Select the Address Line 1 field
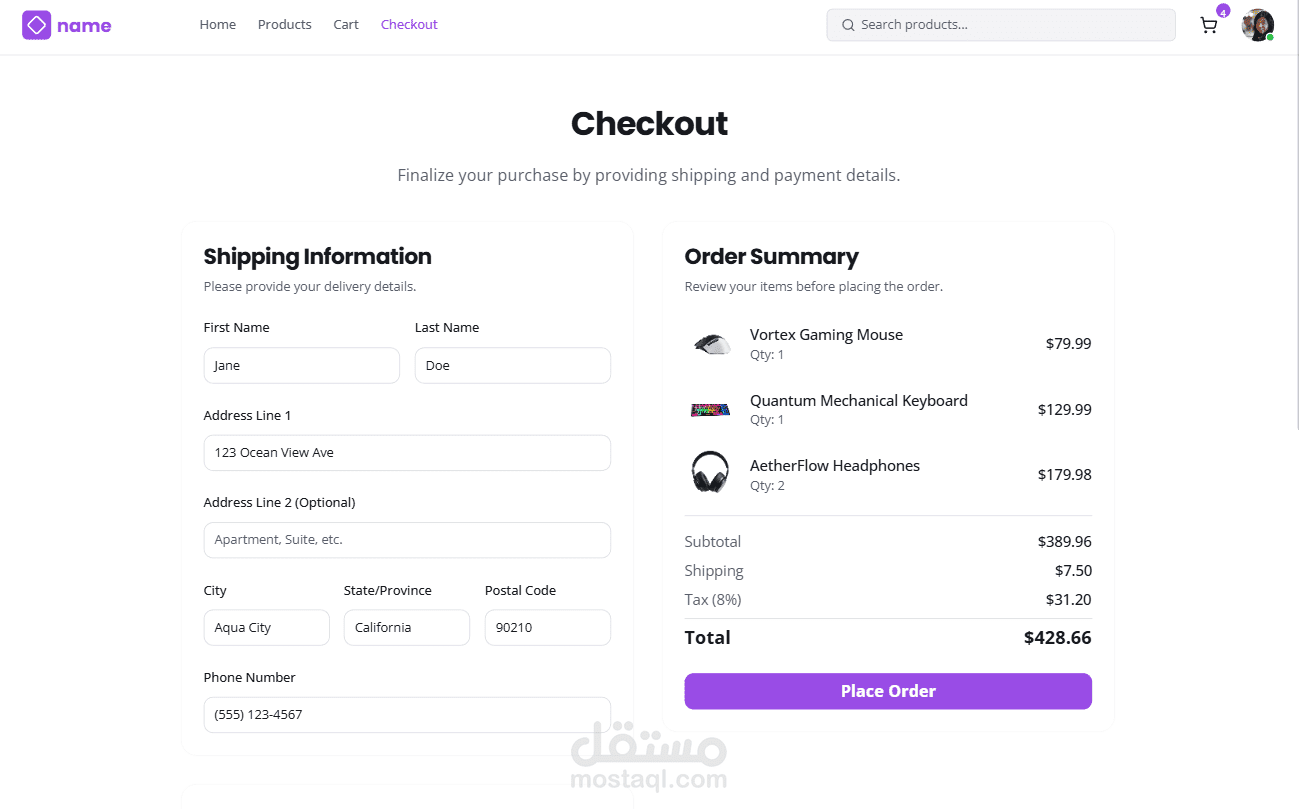The image size is (1299, 809). (407, 453)
